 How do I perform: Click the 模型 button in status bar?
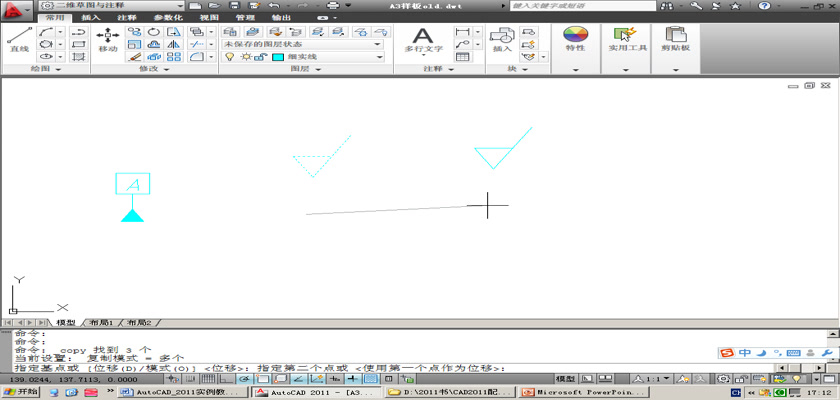566,379
